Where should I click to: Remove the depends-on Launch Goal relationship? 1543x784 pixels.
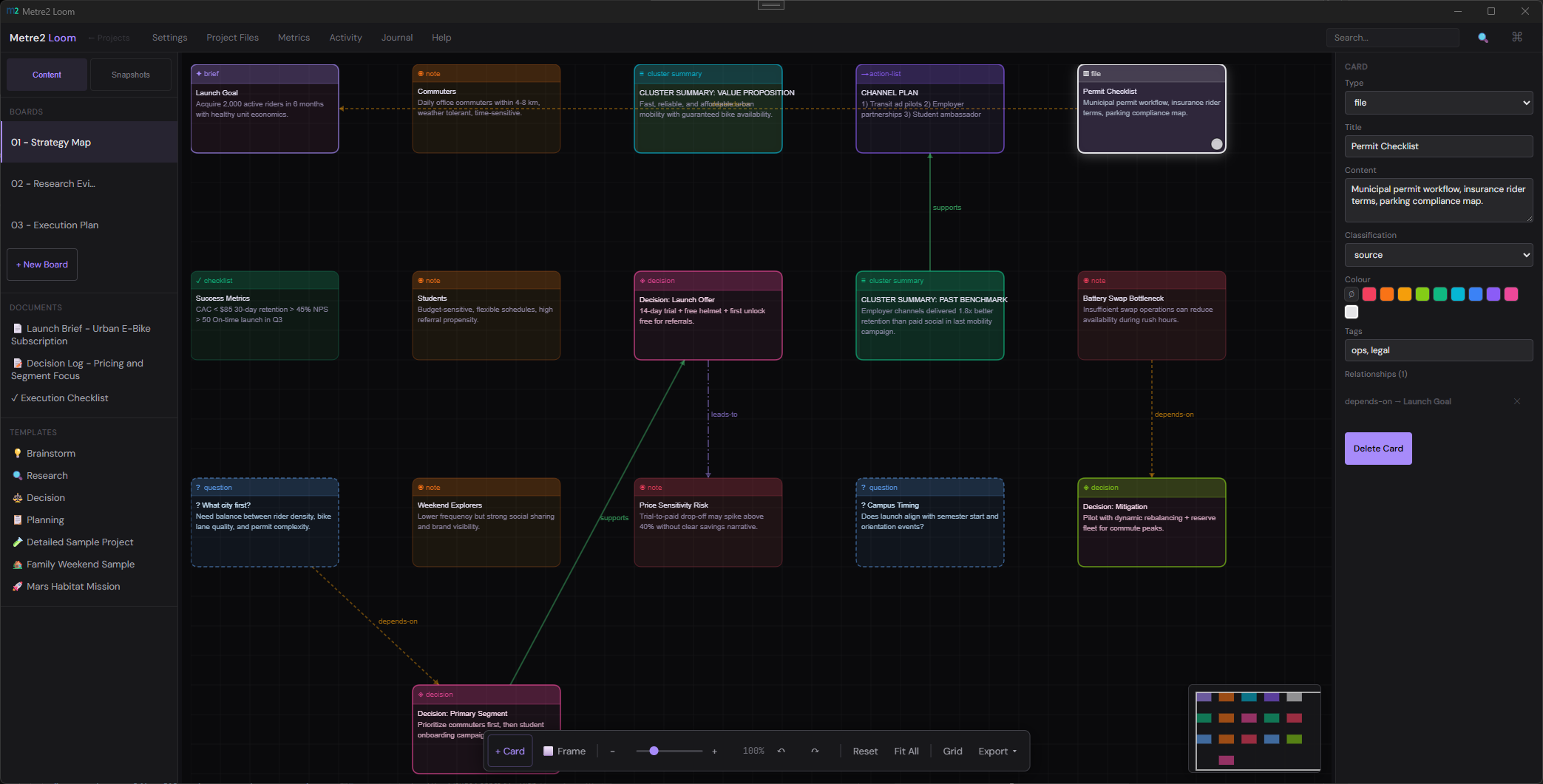pos(1517,401)
